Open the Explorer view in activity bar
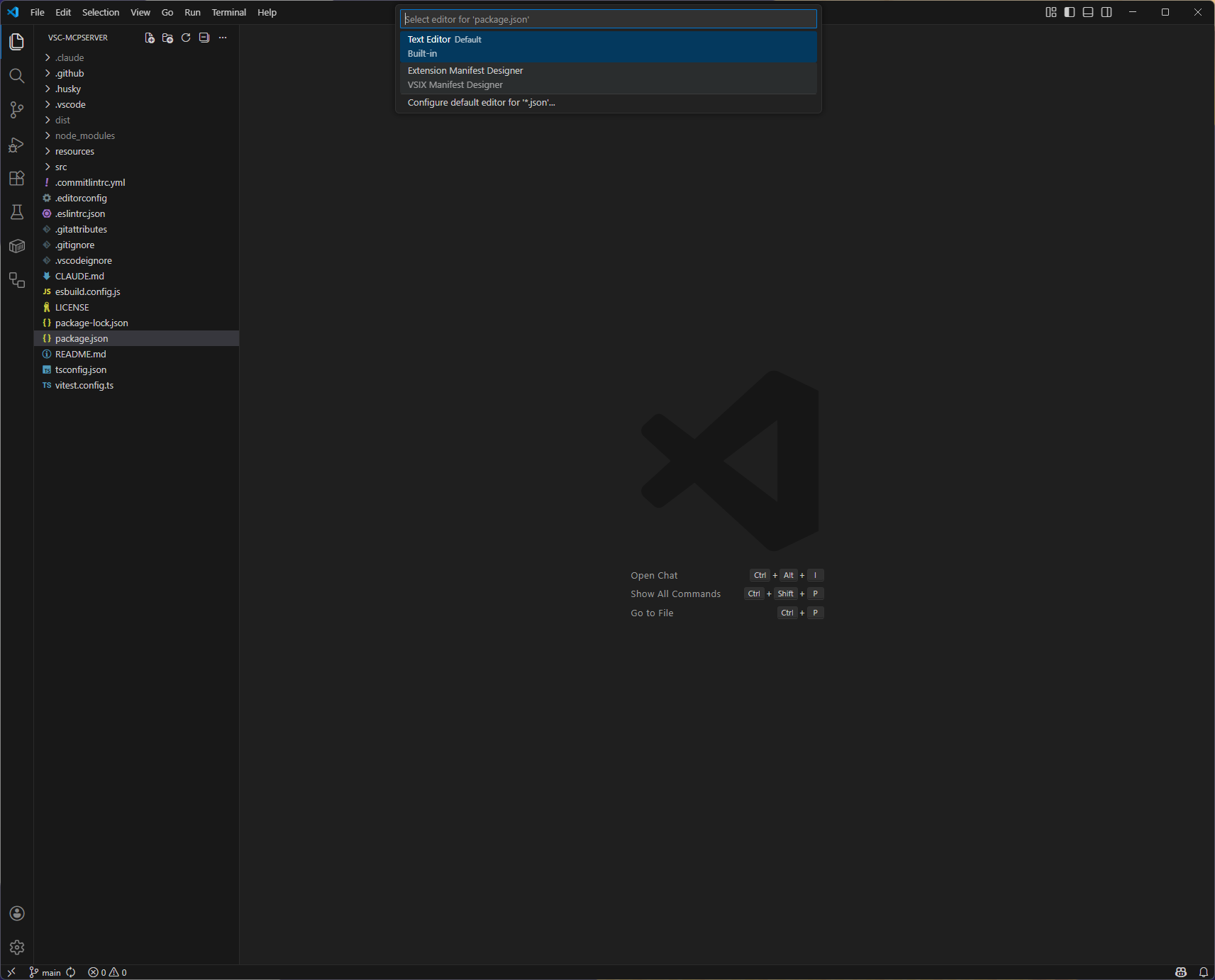Screen dimensions: 1215x980 (x=17, y=42)
